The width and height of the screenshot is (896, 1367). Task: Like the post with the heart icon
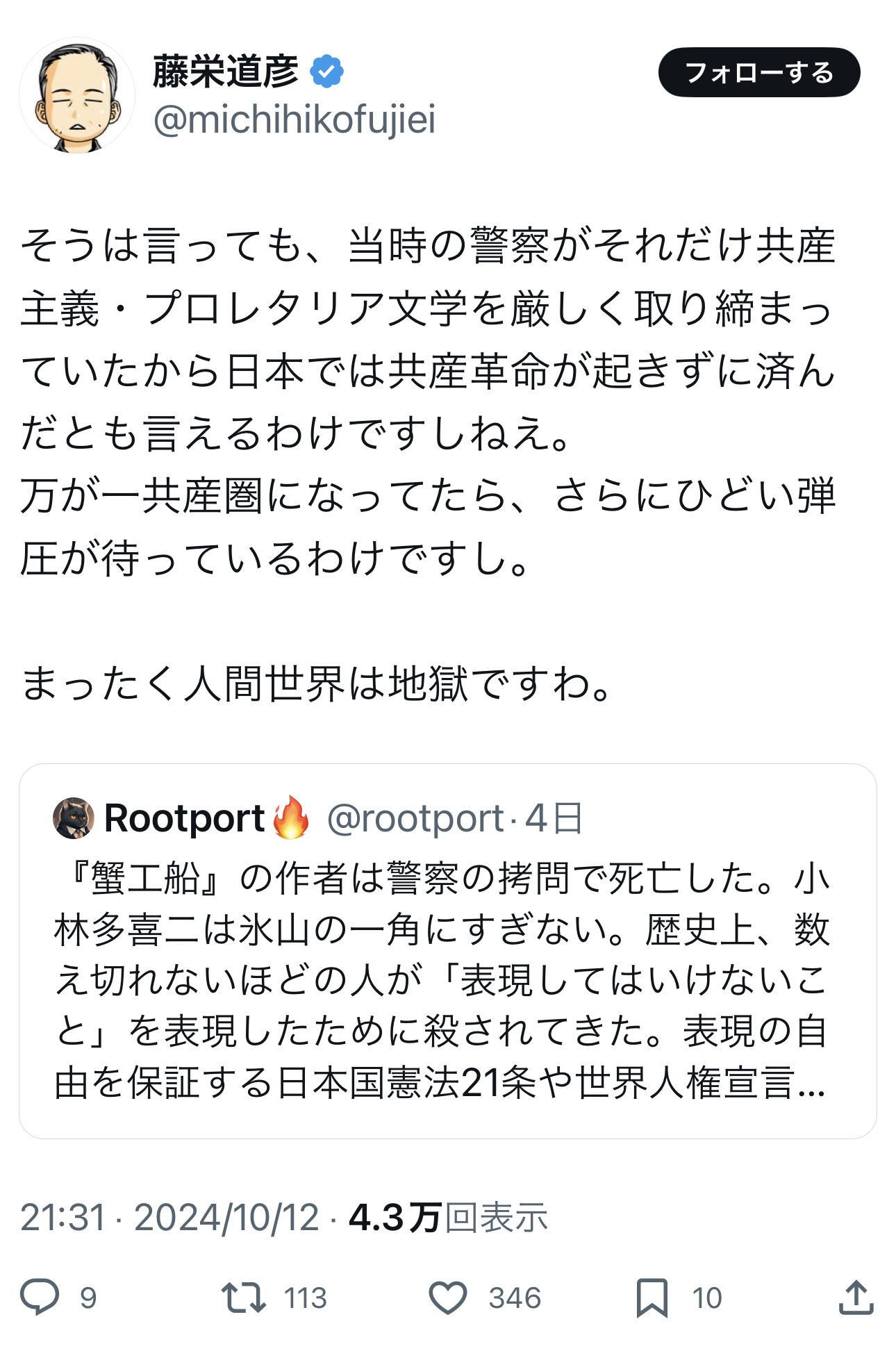448,1297
